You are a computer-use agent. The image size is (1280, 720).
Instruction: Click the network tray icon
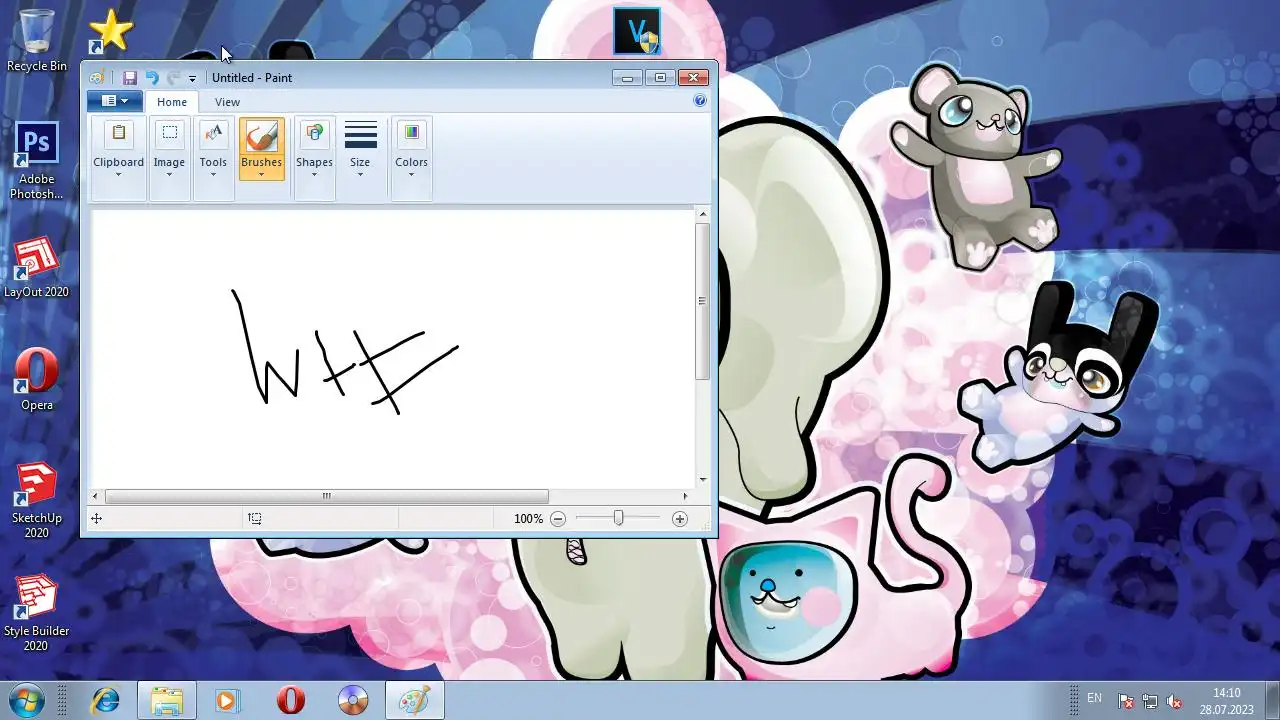point(1150,701)
